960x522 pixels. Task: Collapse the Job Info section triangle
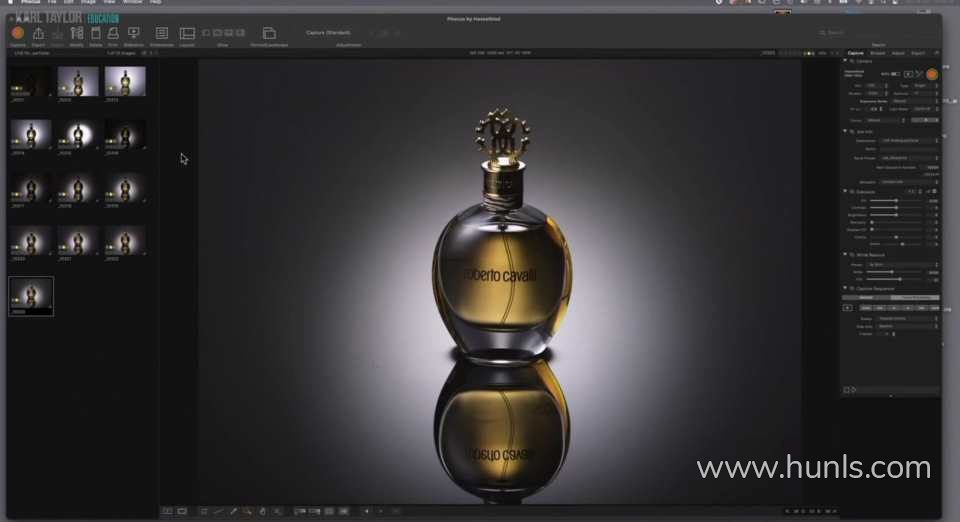(x=846, y=132)
